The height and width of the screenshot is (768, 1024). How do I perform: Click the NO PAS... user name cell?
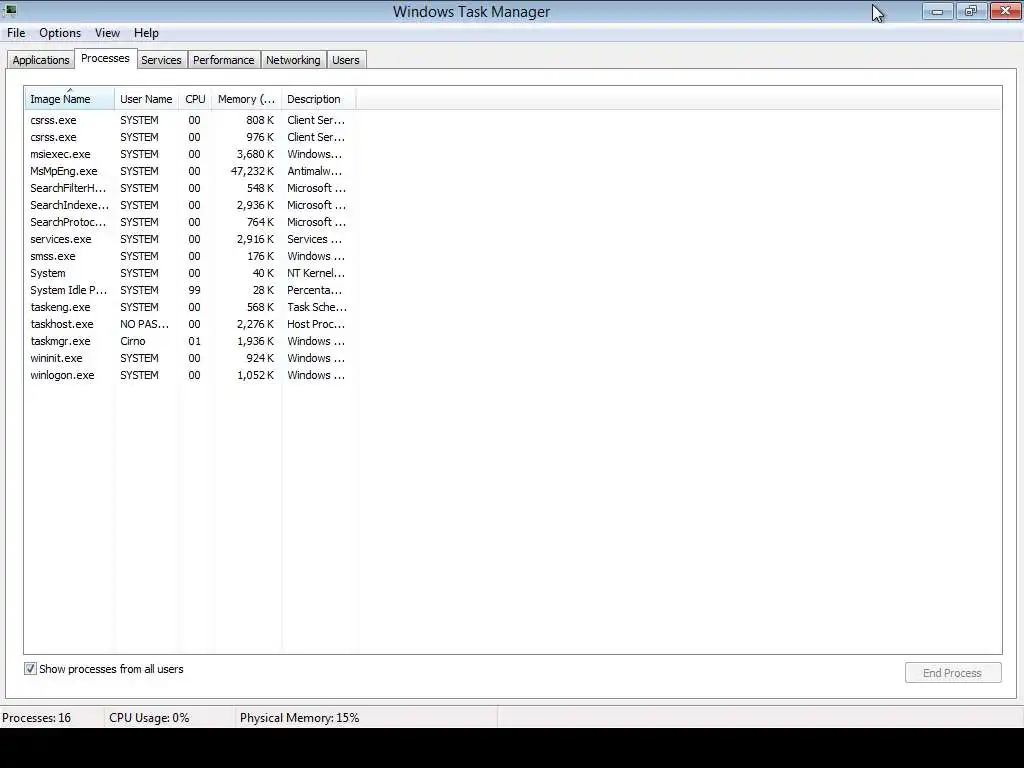[144, 324]
